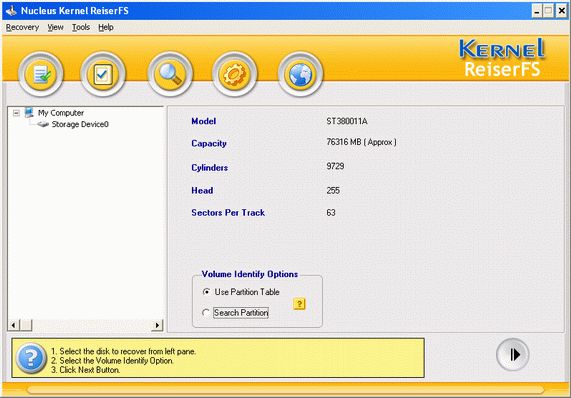Click the cylinders value 9729

tap(335, 166)
